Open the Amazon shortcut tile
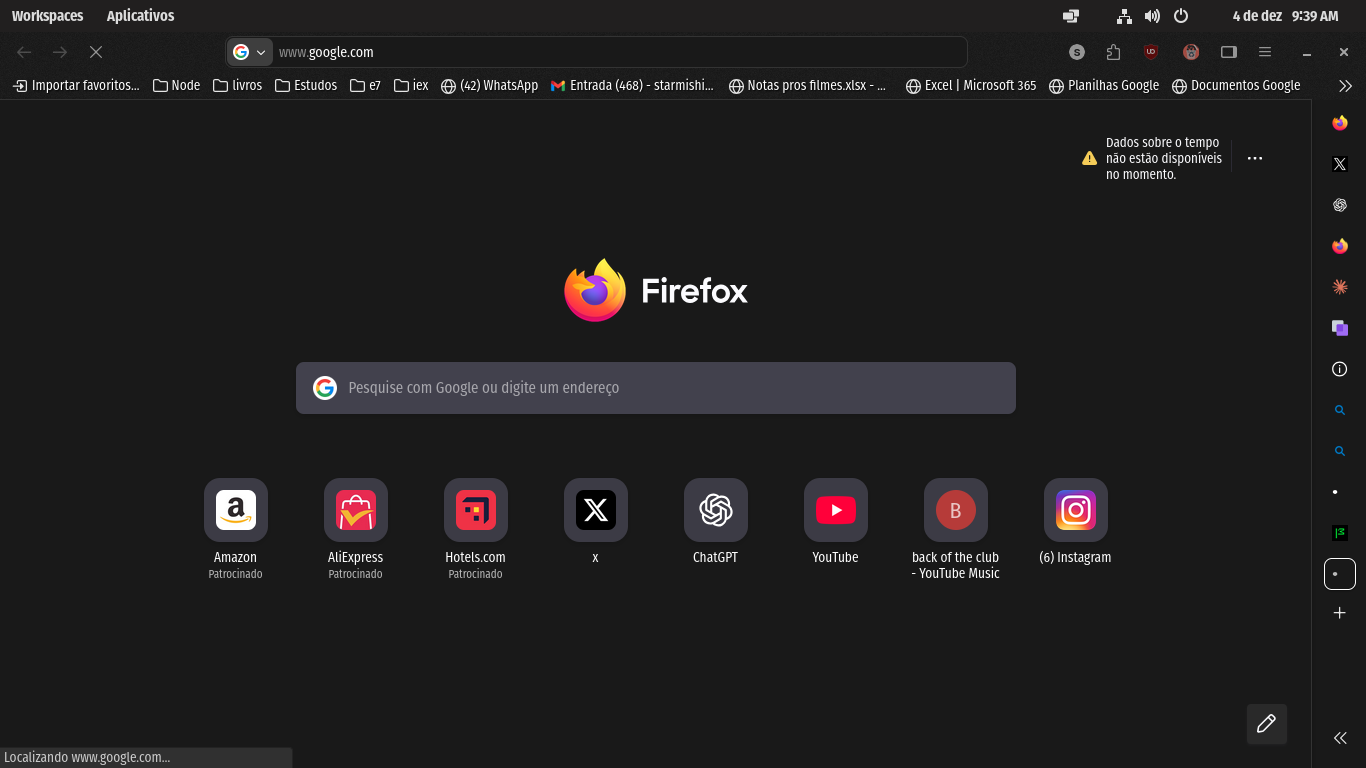The image size is (1366, 768). (236, 510)
